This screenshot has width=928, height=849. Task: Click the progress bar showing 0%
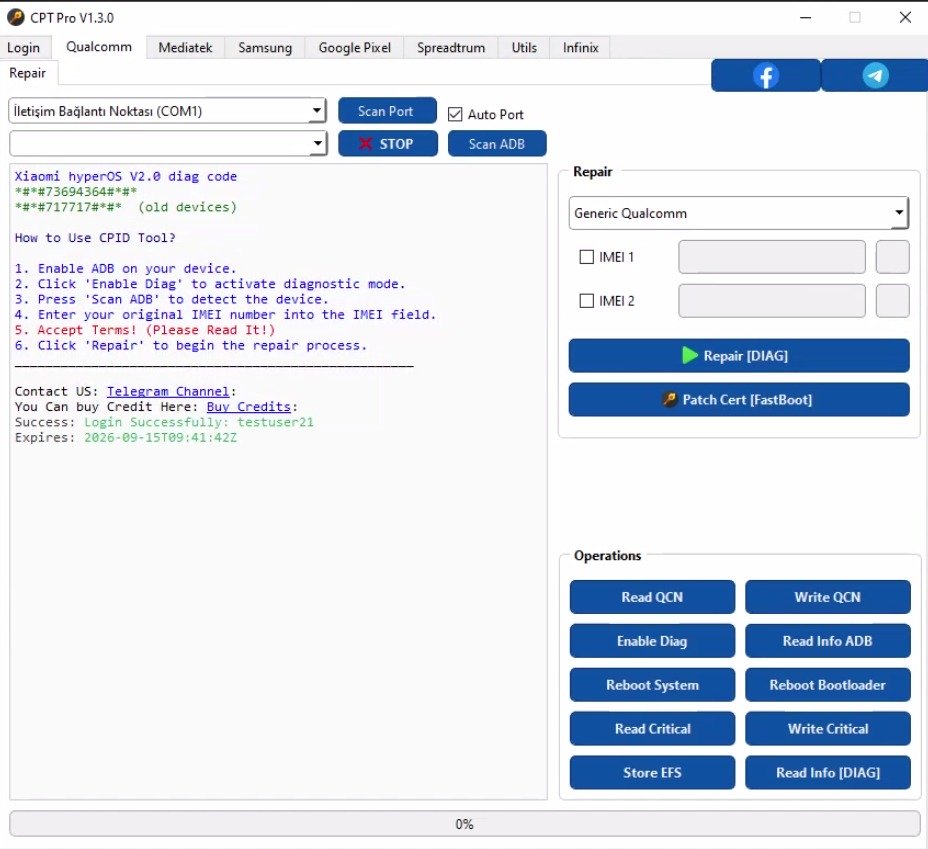tap(465, 824)
